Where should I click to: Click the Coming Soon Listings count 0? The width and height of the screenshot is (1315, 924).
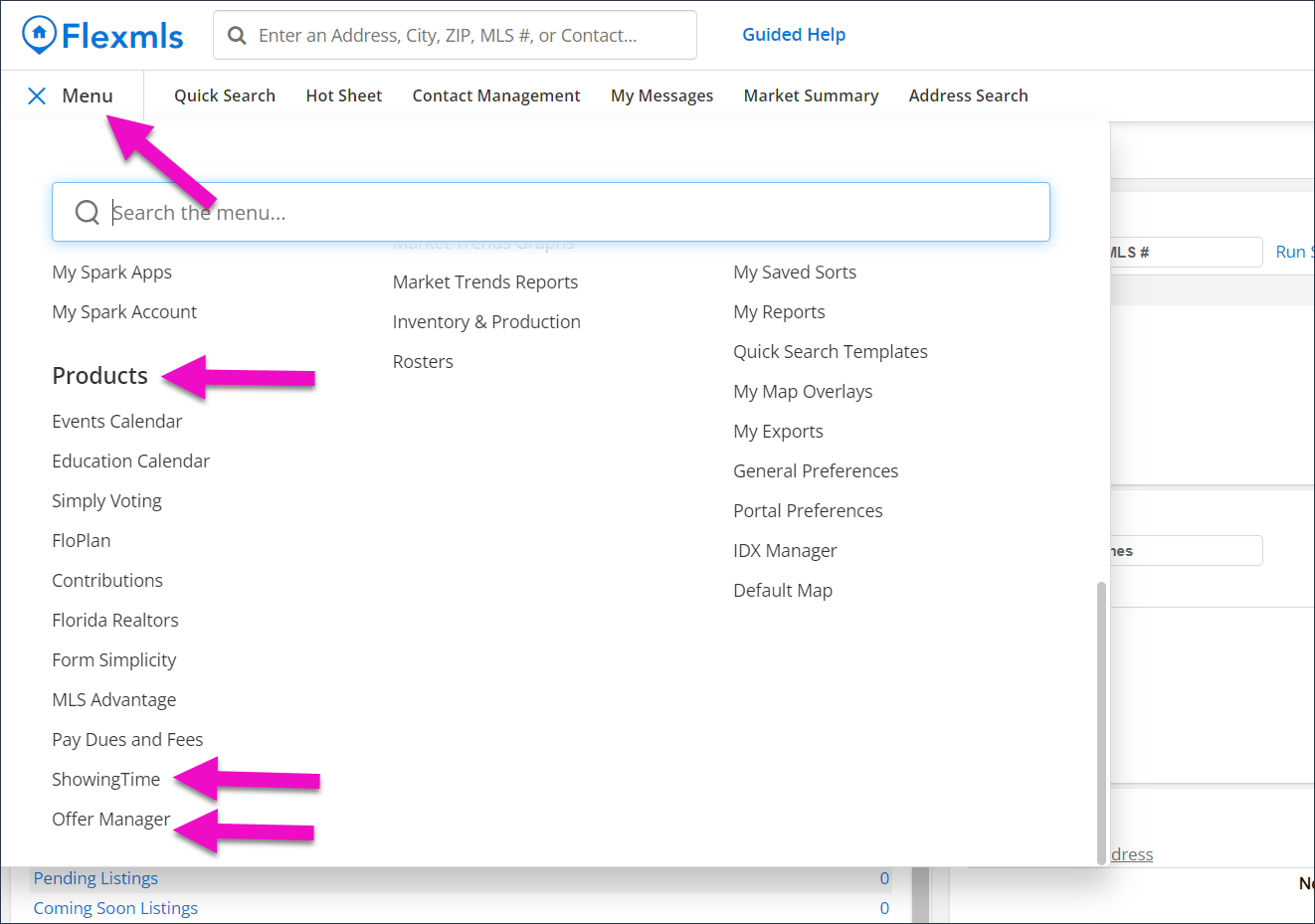pyautogui.click(x=884, y=908)
